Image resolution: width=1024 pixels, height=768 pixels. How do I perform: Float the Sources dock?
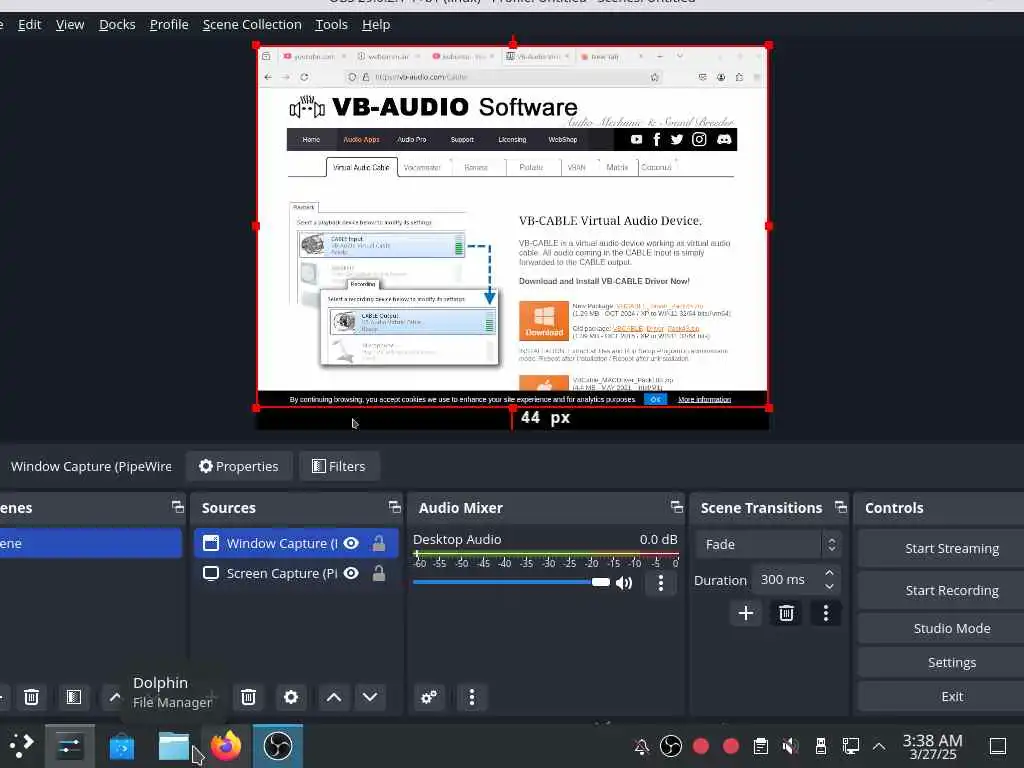coord(394,507)
